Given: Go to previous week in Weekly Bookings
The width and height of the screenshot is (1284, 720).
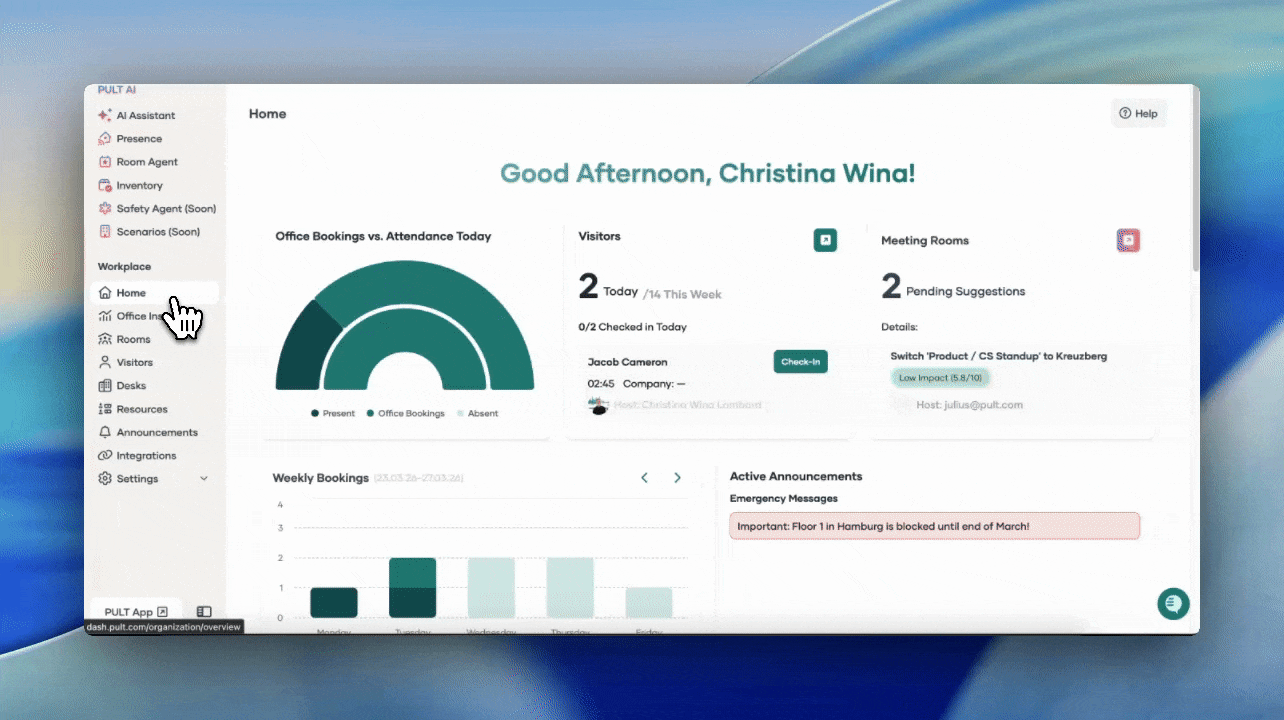Looking at the screenshot, I should pos(644,478).
